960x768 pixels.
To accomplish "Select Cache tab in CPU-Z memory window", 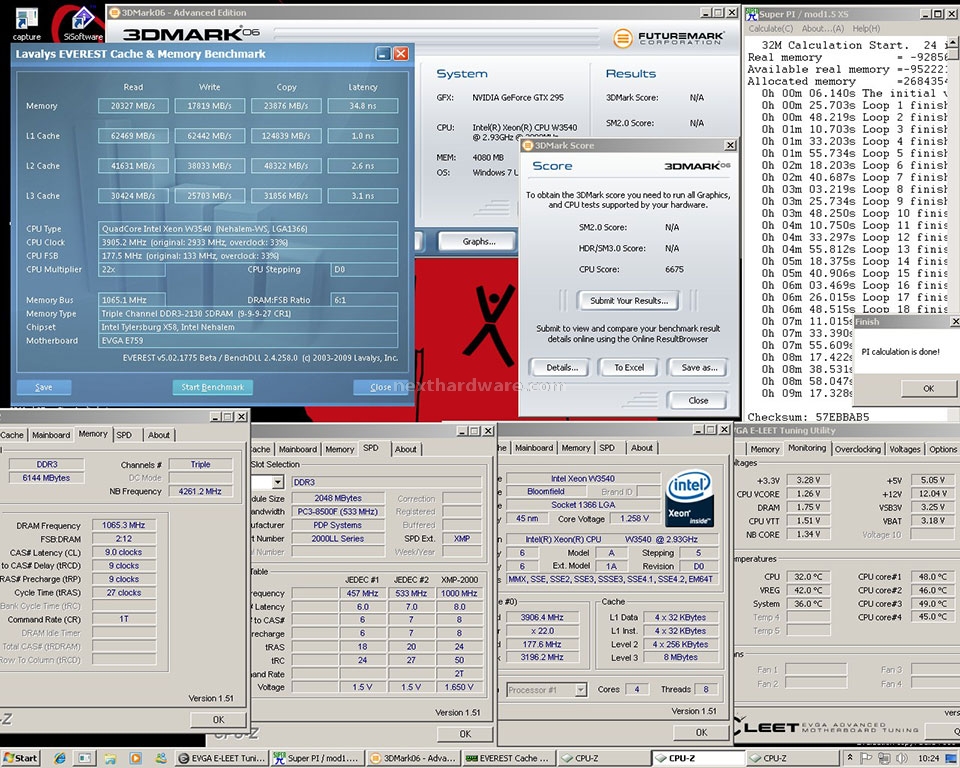I will [x=12, y=435].
